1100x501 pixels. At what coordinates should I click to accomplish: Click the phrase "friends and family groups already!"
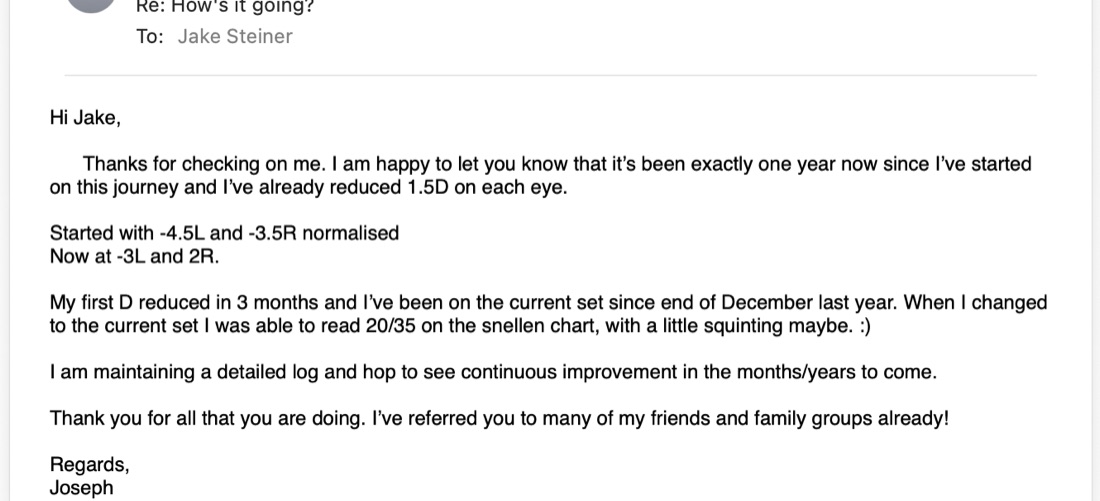(x=798, y=419)
